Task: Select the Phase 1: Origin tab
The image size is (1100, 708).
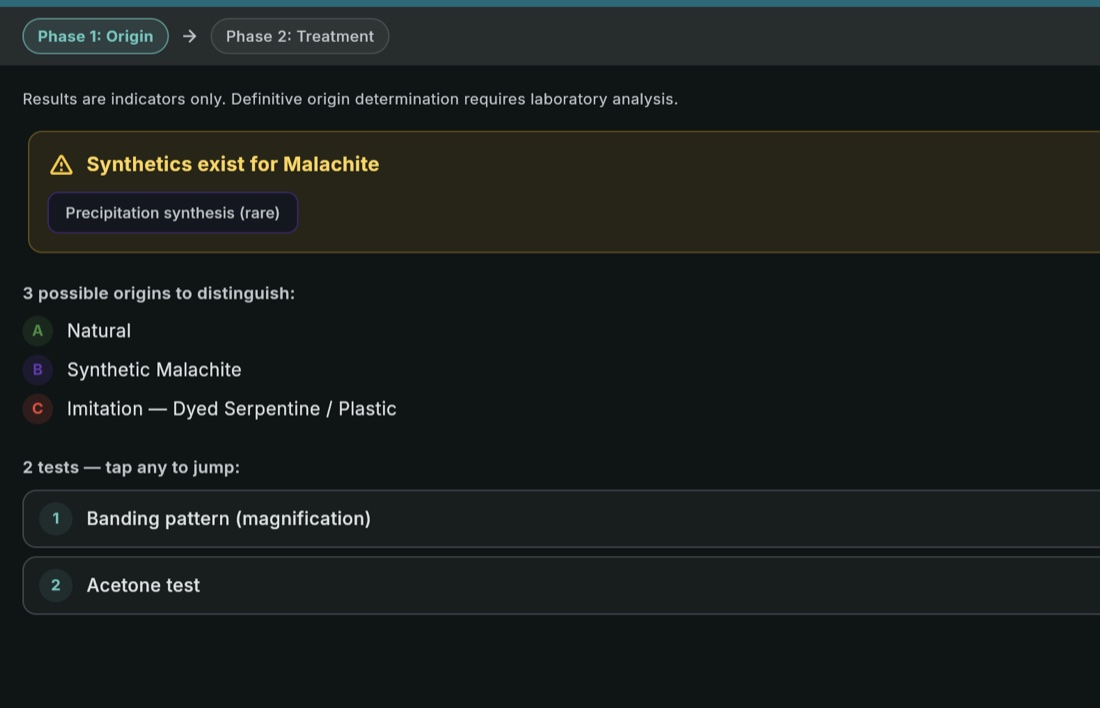Action: 95,36
